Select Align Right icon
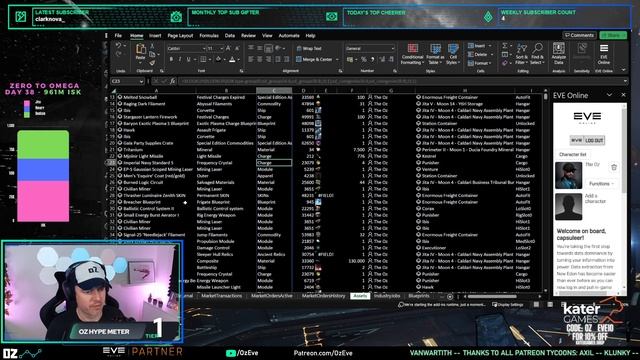The height and width of the screenshot is (360, 640). click(269, 60)
